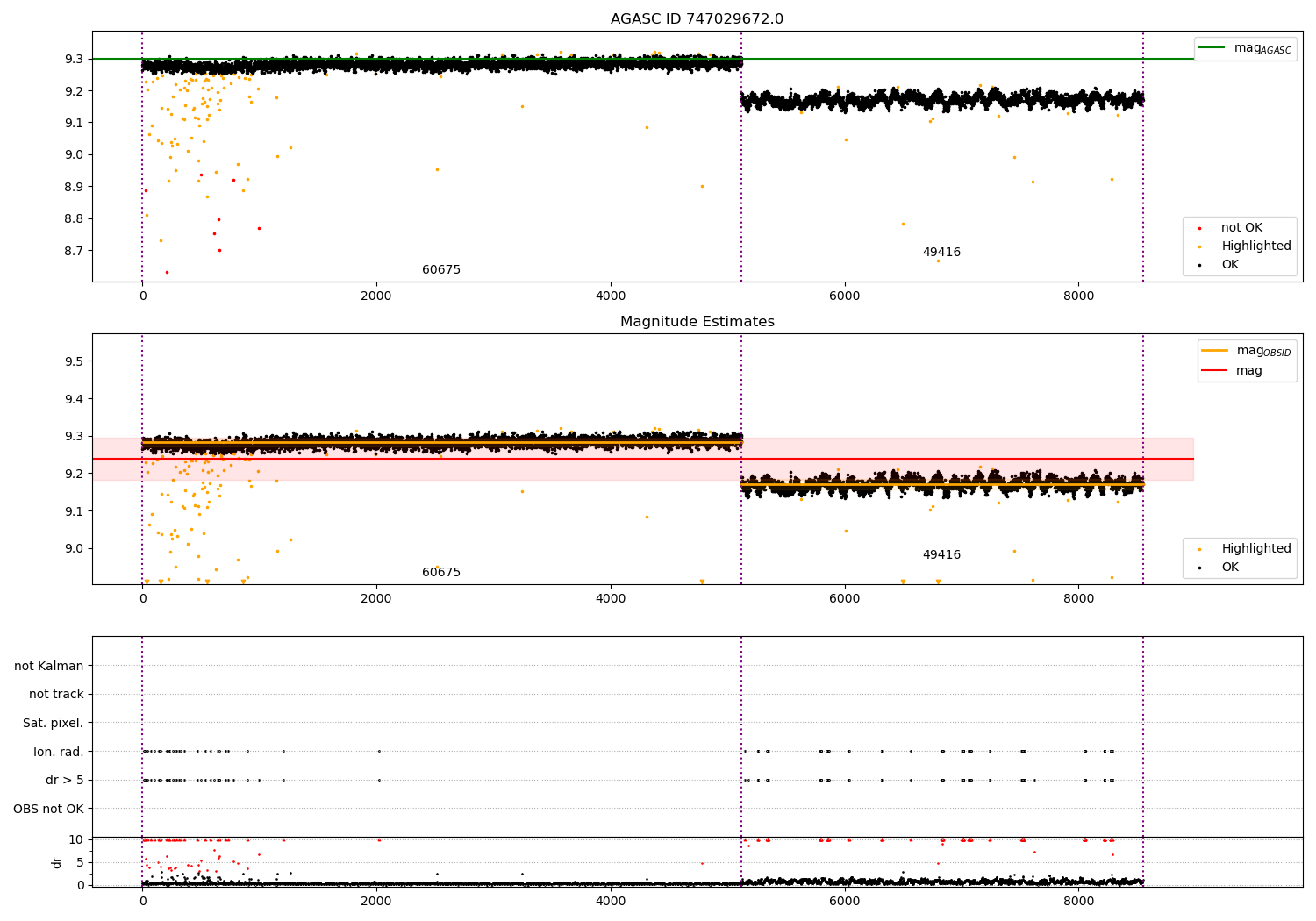The height and width of the screenshot is (921, 1316).
Task: Select "OK" in the top plot legend
Action: [x=1230, y=265]
